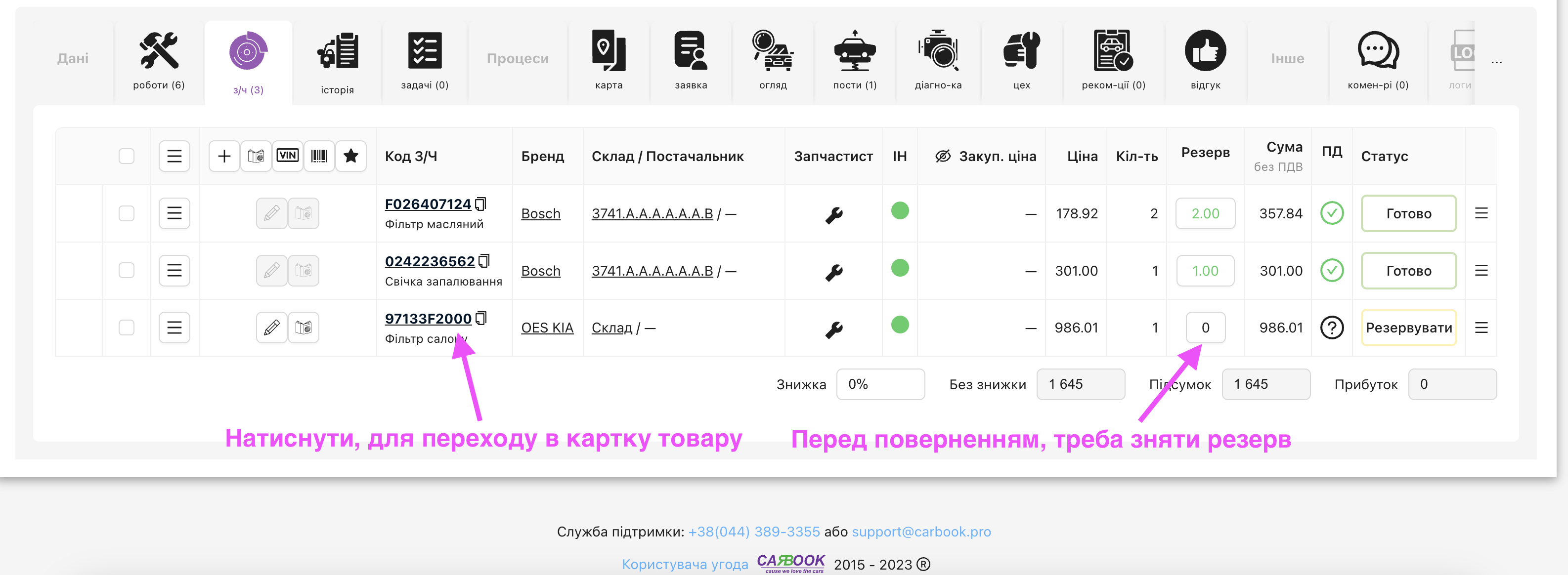The width and height of the screenshot is (1568, 575).
Task: Check the select-all checkbox in the header
Action: [x=127, y=156]
